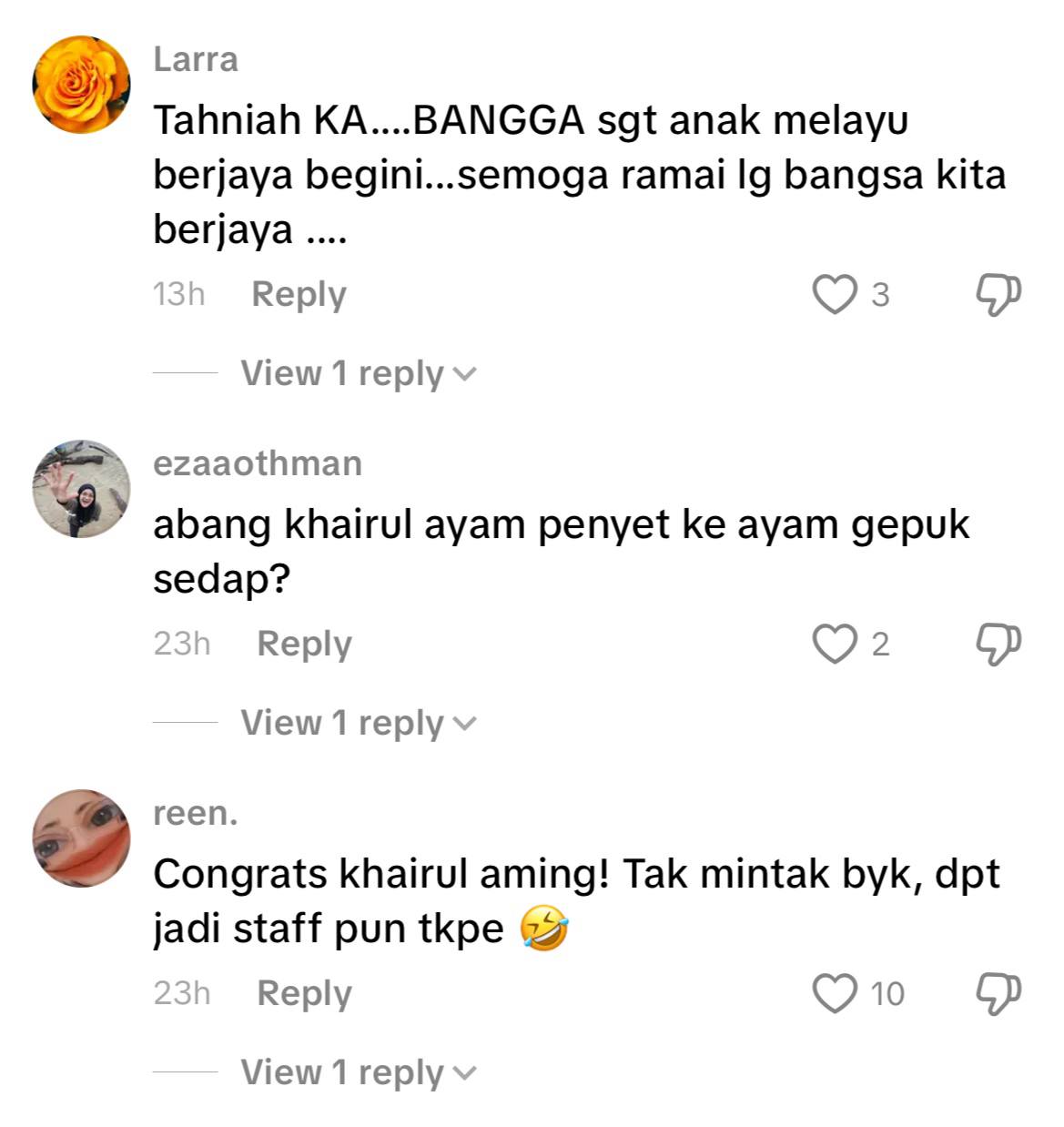Open reen.'s profile avatar

point(81,838)
